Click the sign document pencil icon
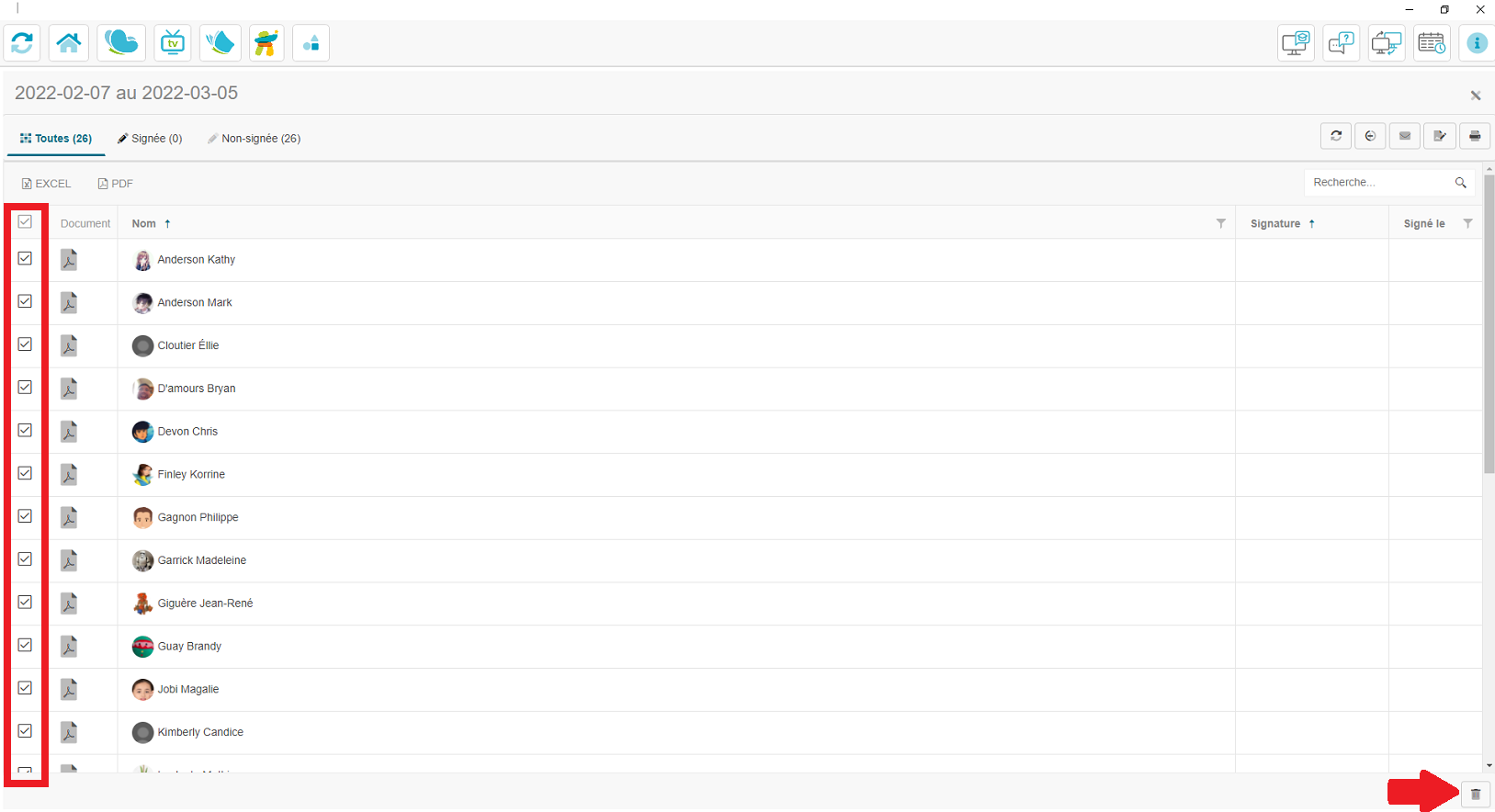The image size is (1495, 812). [1440, 136]
